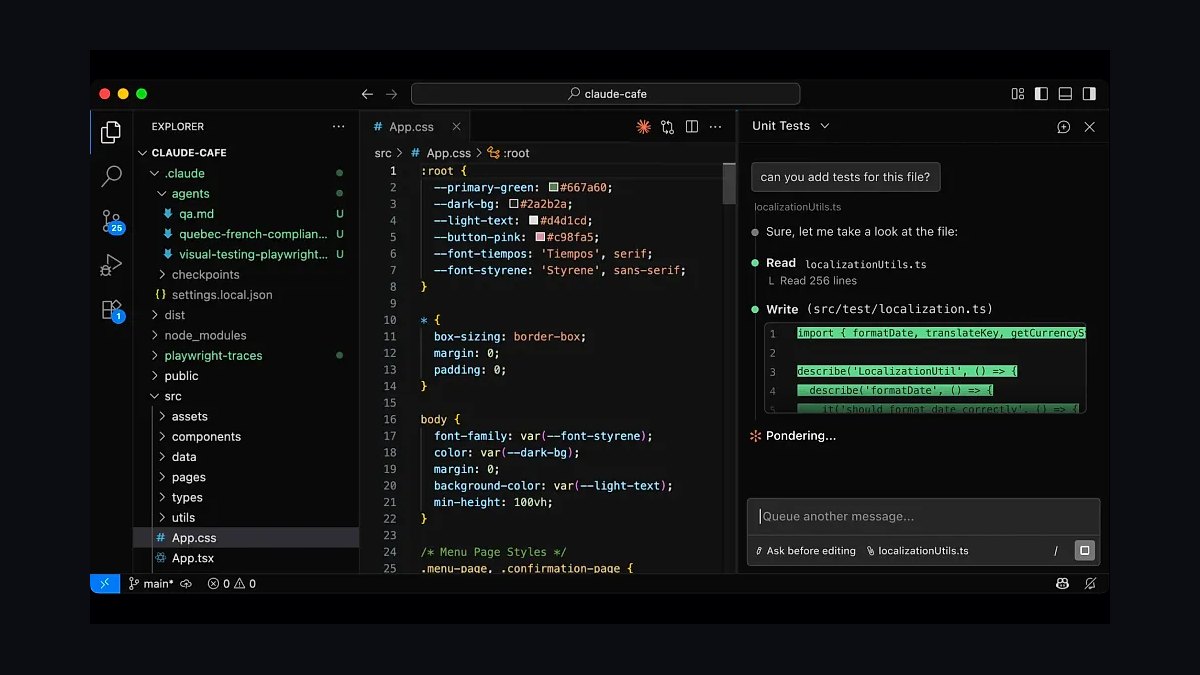Open Source Control view with 25 badge
The image size is (1200, 675).
(x=112, y=221)
